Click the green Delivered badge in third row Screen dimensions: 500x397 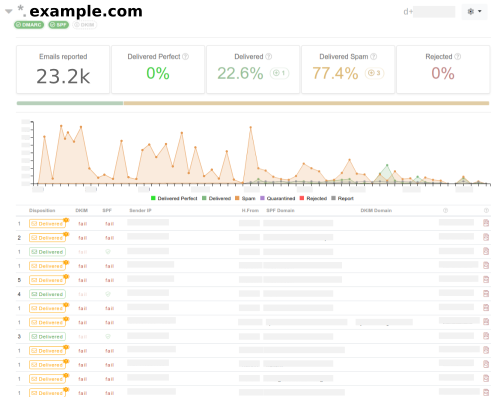47,252
